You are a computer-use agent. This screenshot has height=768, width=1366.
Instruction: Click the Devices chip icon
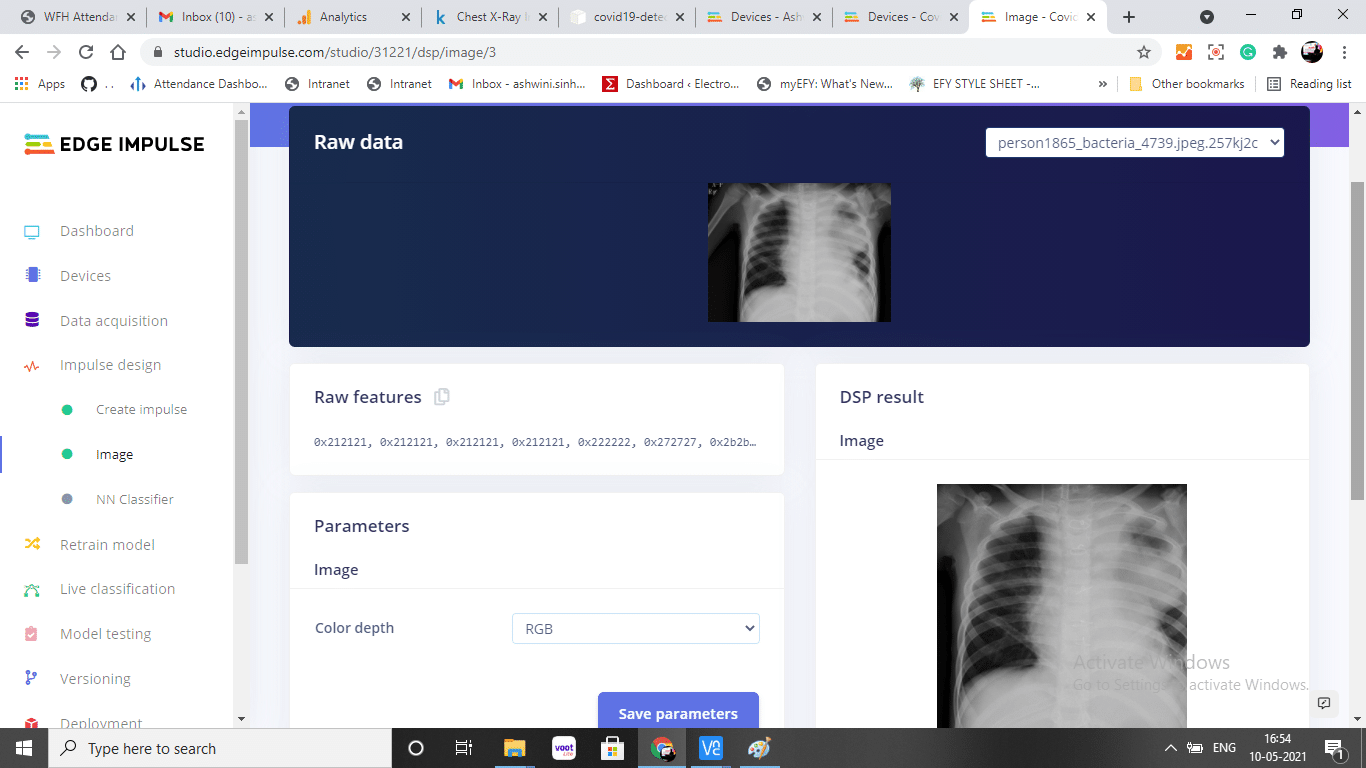pos(32,276)
